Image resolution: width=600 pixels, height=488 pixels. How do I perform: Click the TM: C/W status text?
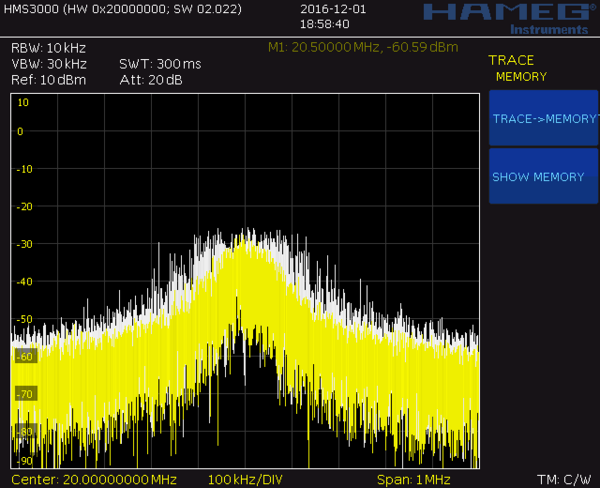pyautogui.click(x=564, y=480)
